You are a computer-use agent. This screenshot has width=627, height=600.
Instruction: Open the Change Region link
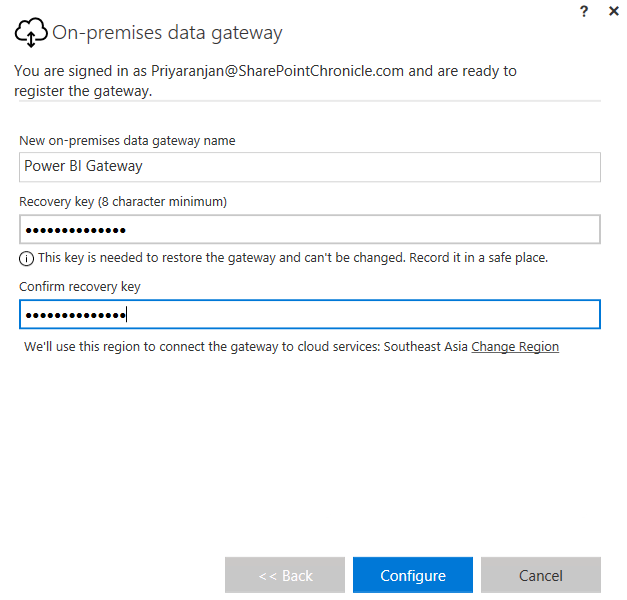pyautogui.click(x=515, y=346)
